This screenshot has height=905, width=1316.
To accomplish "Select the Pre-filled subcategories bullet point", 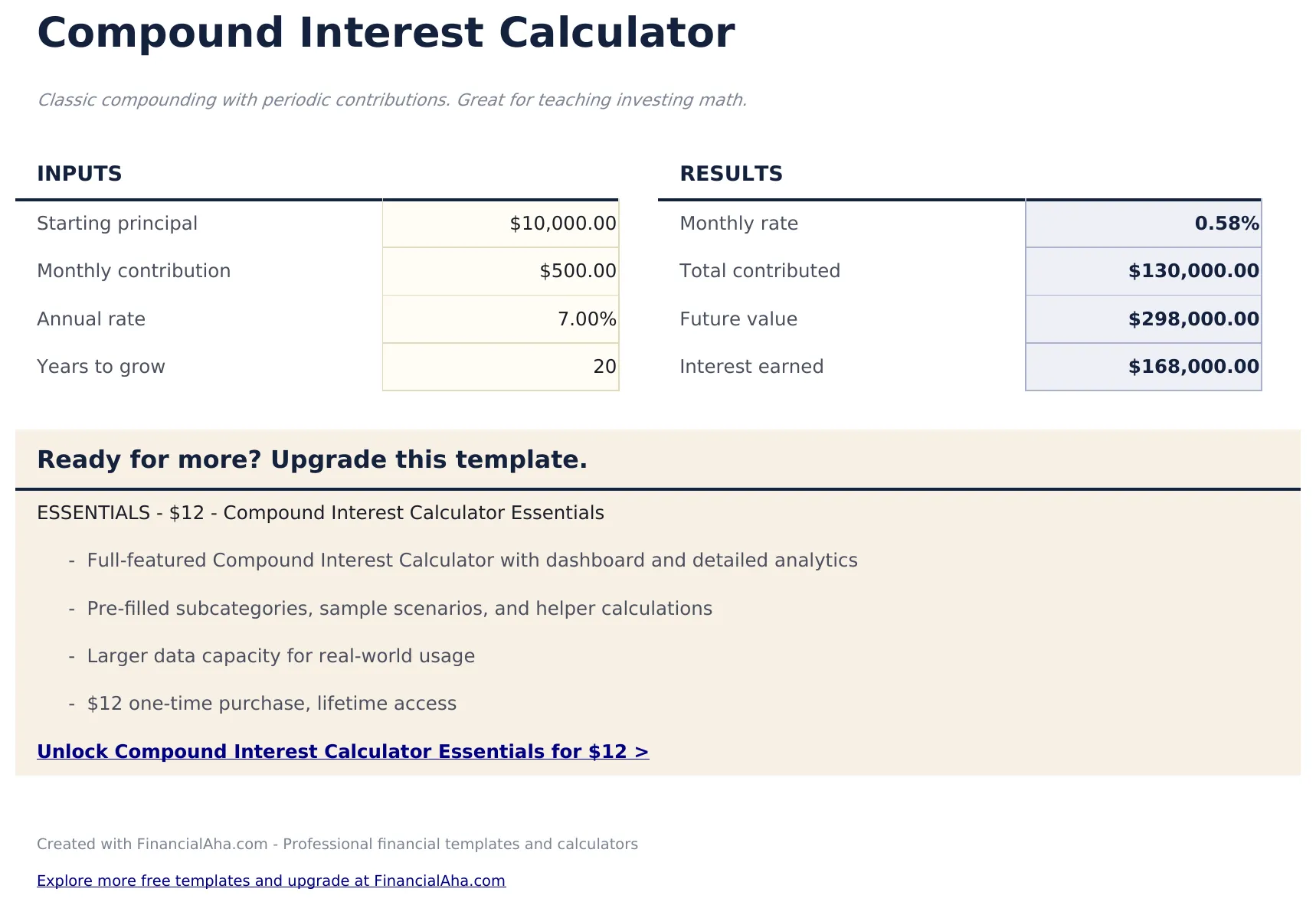I will pyautogui.click(x=399, y=608).
